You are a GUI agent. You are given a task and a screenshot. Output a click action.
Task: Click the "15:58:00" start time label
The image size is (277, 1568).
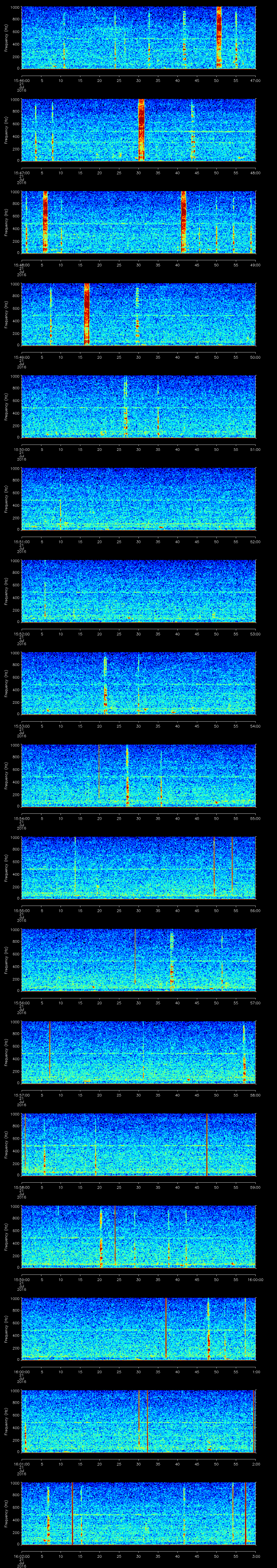pyautogui.click(x=22, y=1187)
